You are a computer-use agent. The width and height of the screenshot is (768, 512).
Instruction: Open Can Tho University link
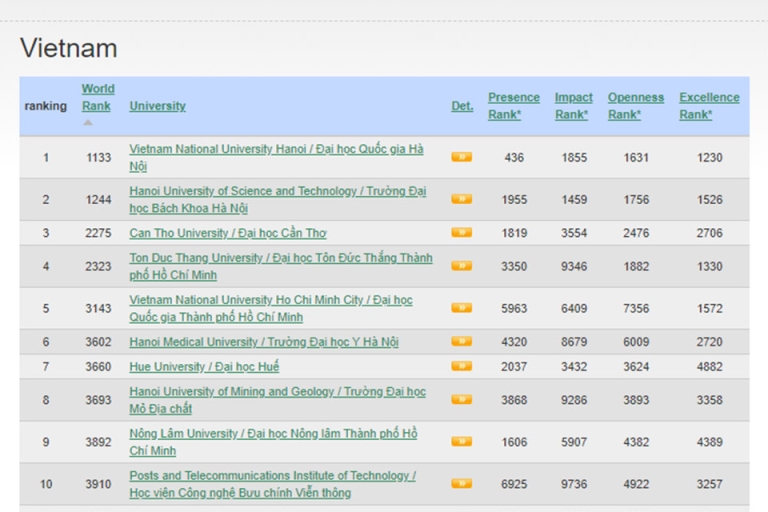[x=228, y=233]
